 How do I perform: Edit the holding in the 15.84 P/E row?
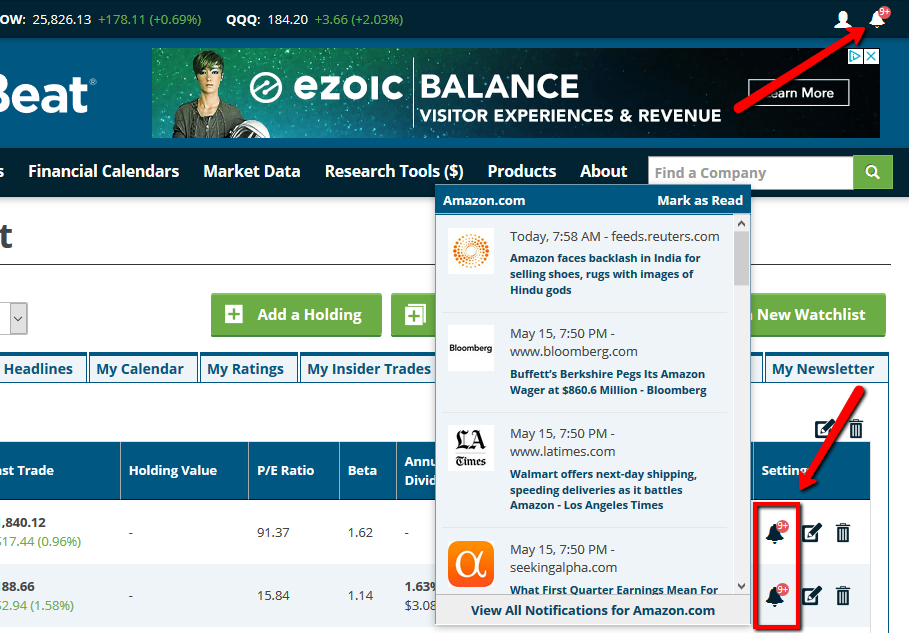tap(812, 595)
